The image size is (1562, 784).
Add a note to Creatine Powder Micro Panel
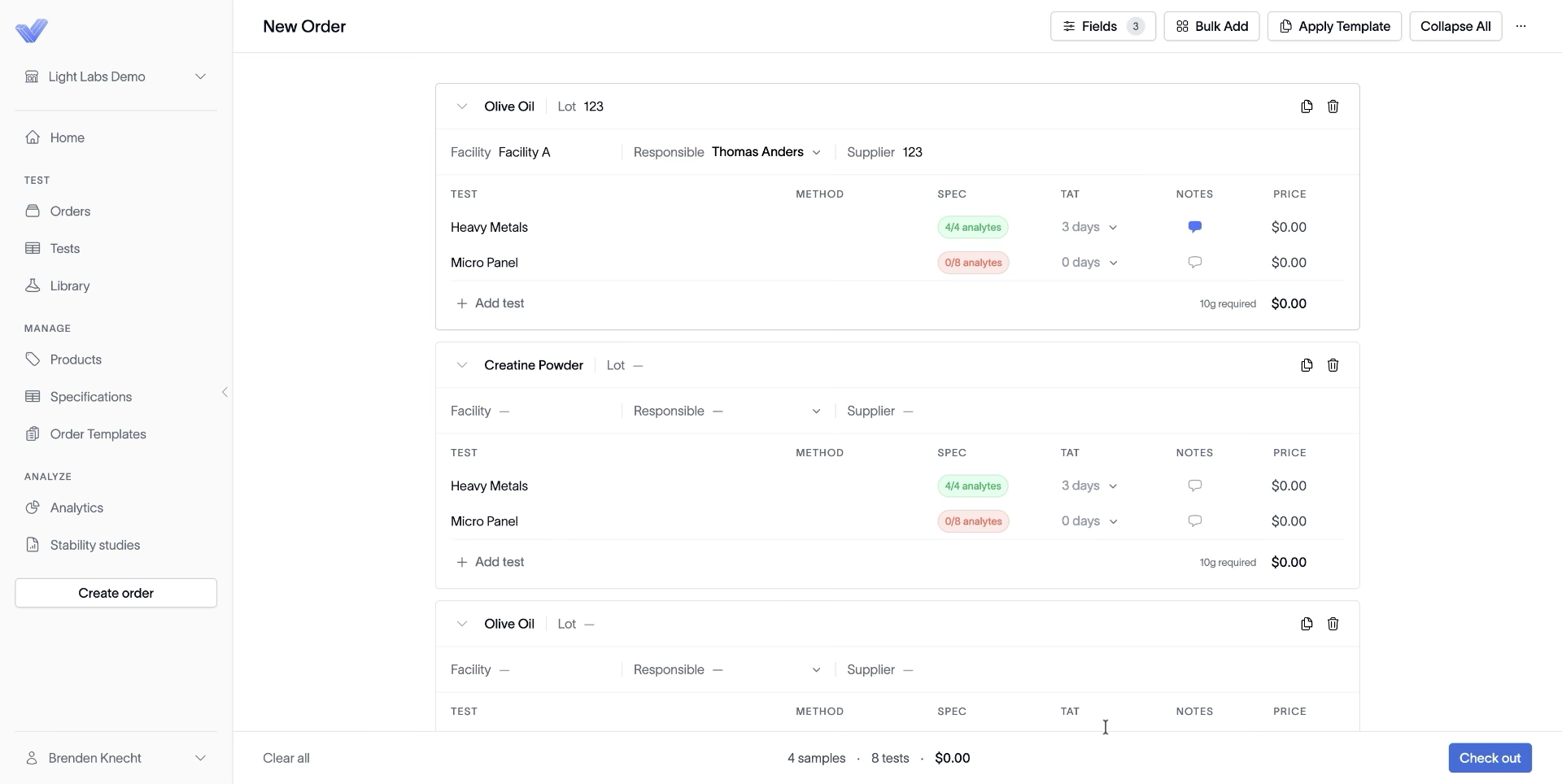pos(1194,521)
